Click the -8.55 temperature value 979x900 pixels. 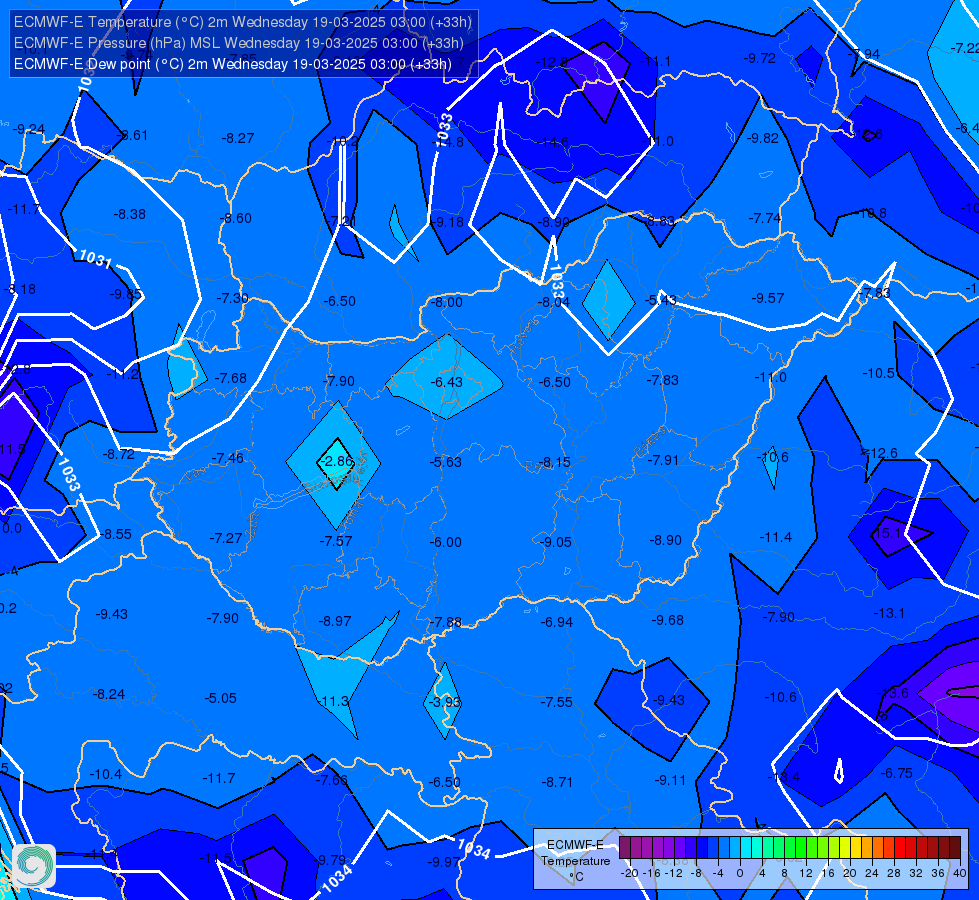pos(116,534)
